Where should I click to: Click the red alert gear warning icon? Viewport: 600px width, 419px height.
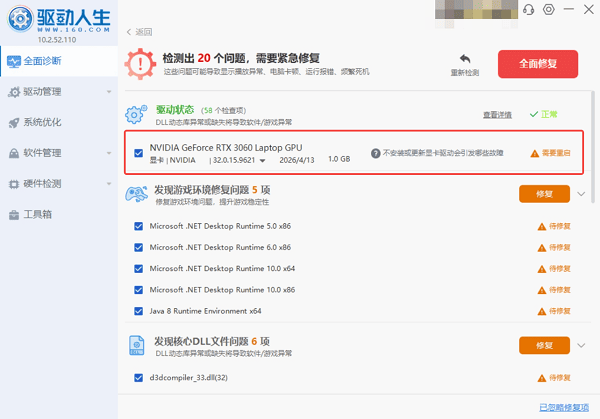coord(140,64)
